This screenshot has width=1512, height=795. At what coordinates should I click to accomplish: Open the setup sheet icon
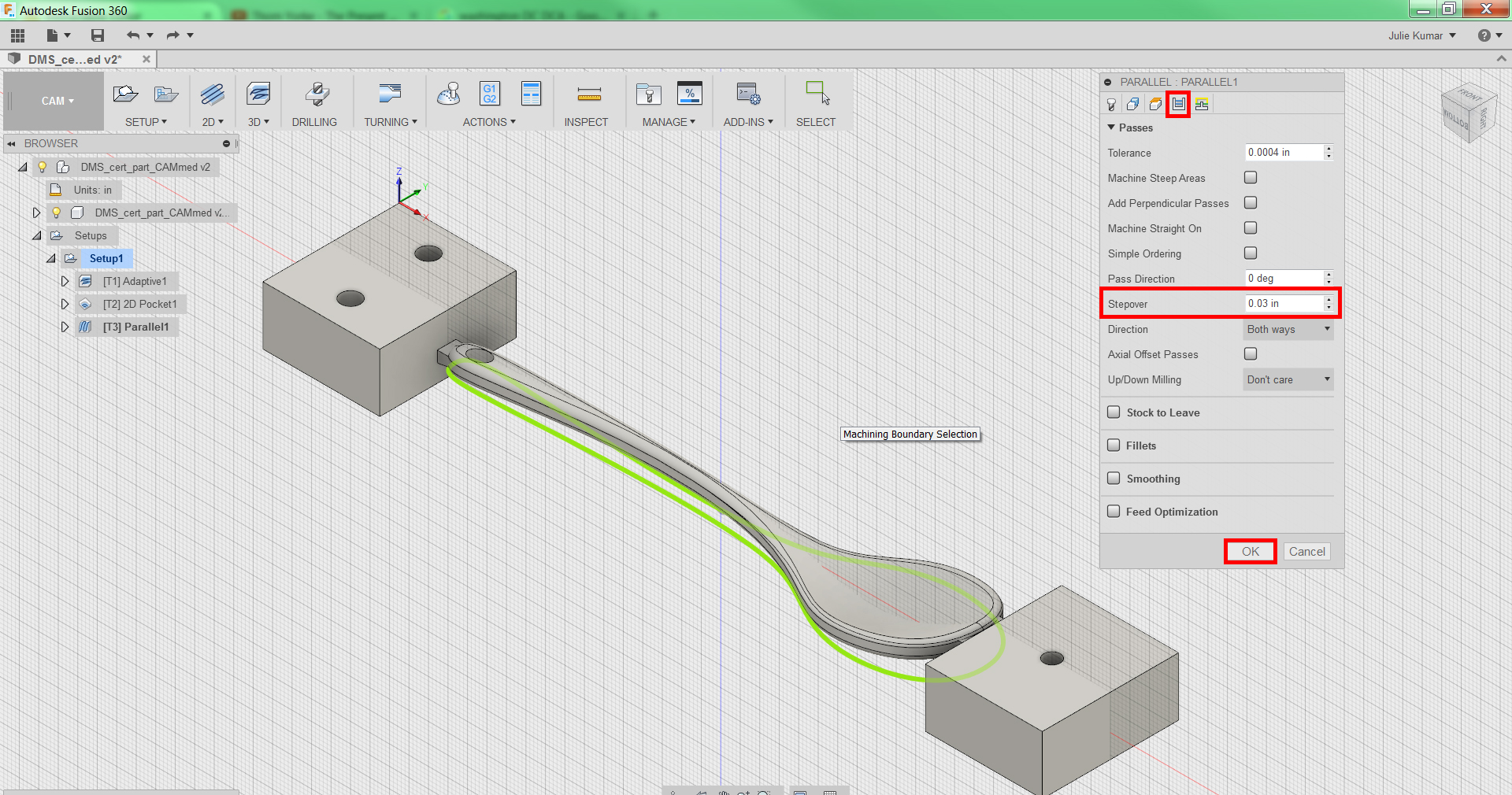[532, 94]
